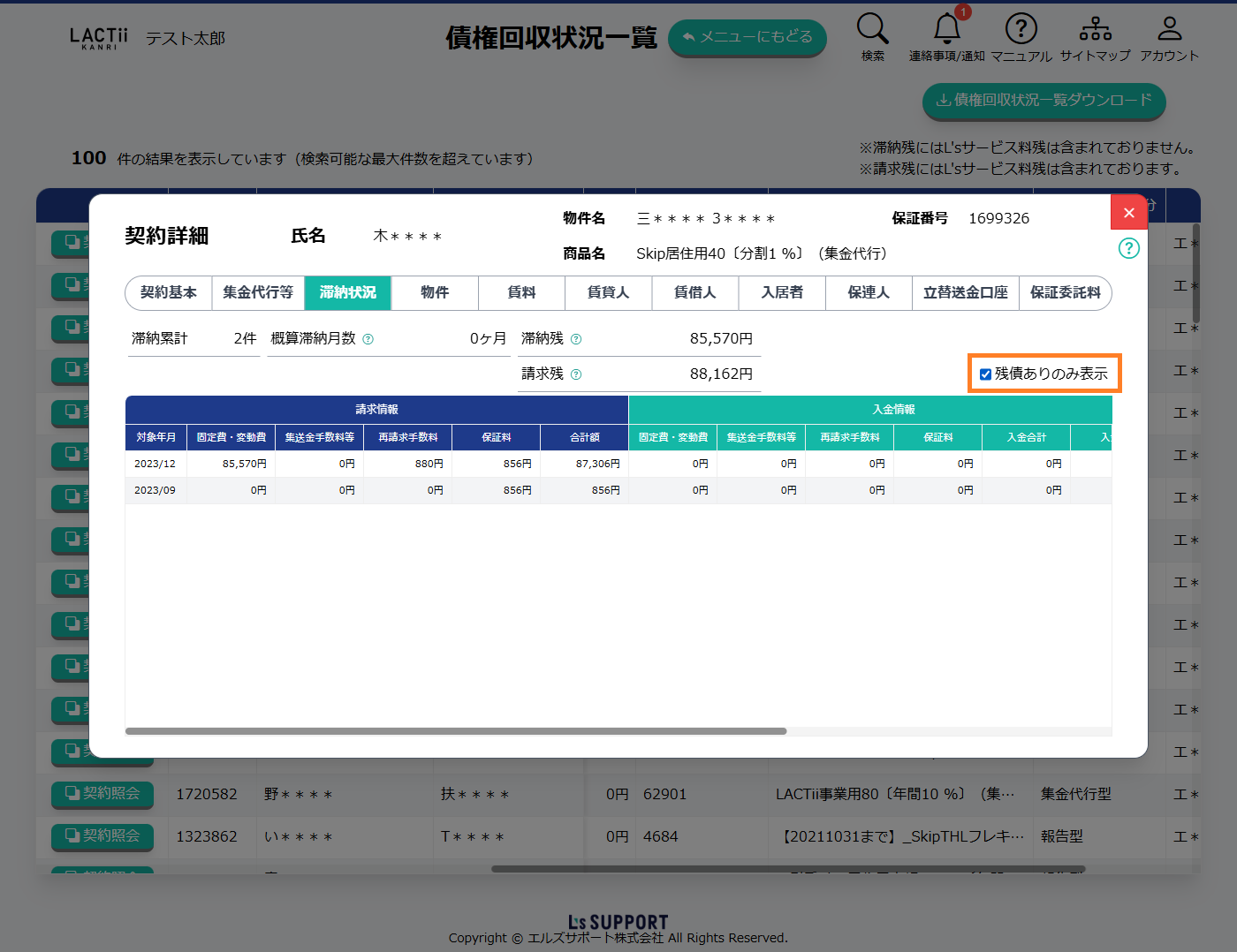Open notifications bell icon
This screenshot has height=952, width=1237.
click(x=946, y=29)
